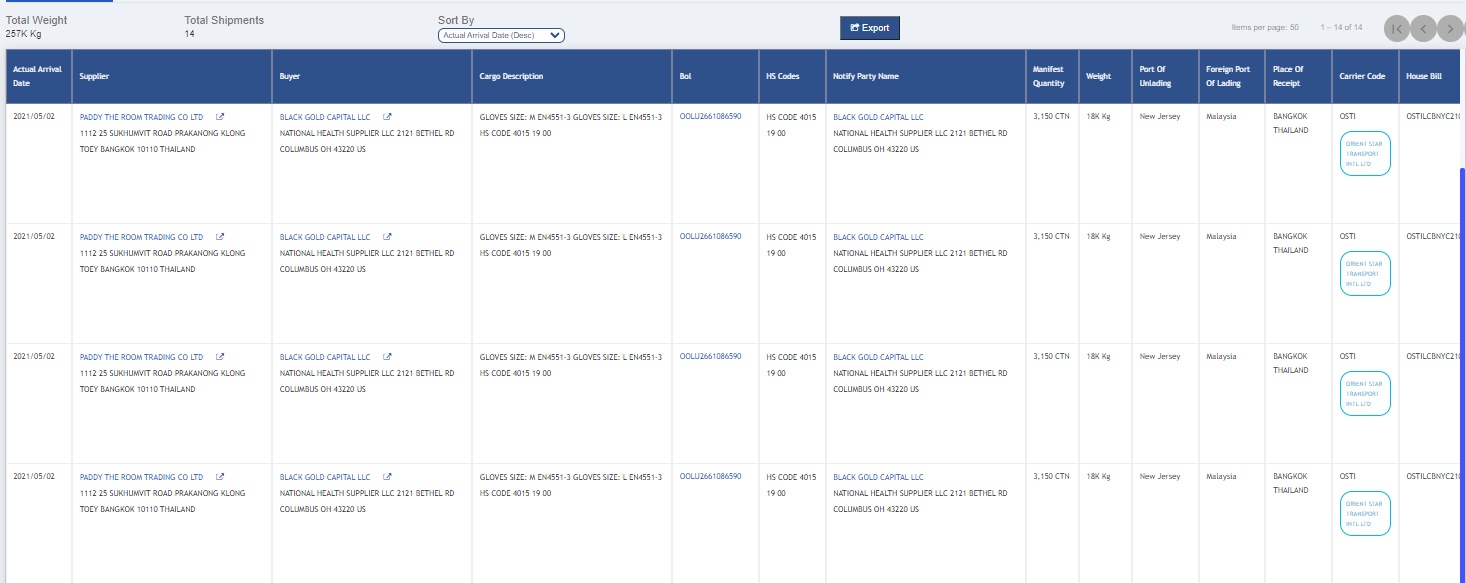Click the Manifest Quantity column header
1466x583 pixels.
pyautogui.click(x=1048, y=76)
